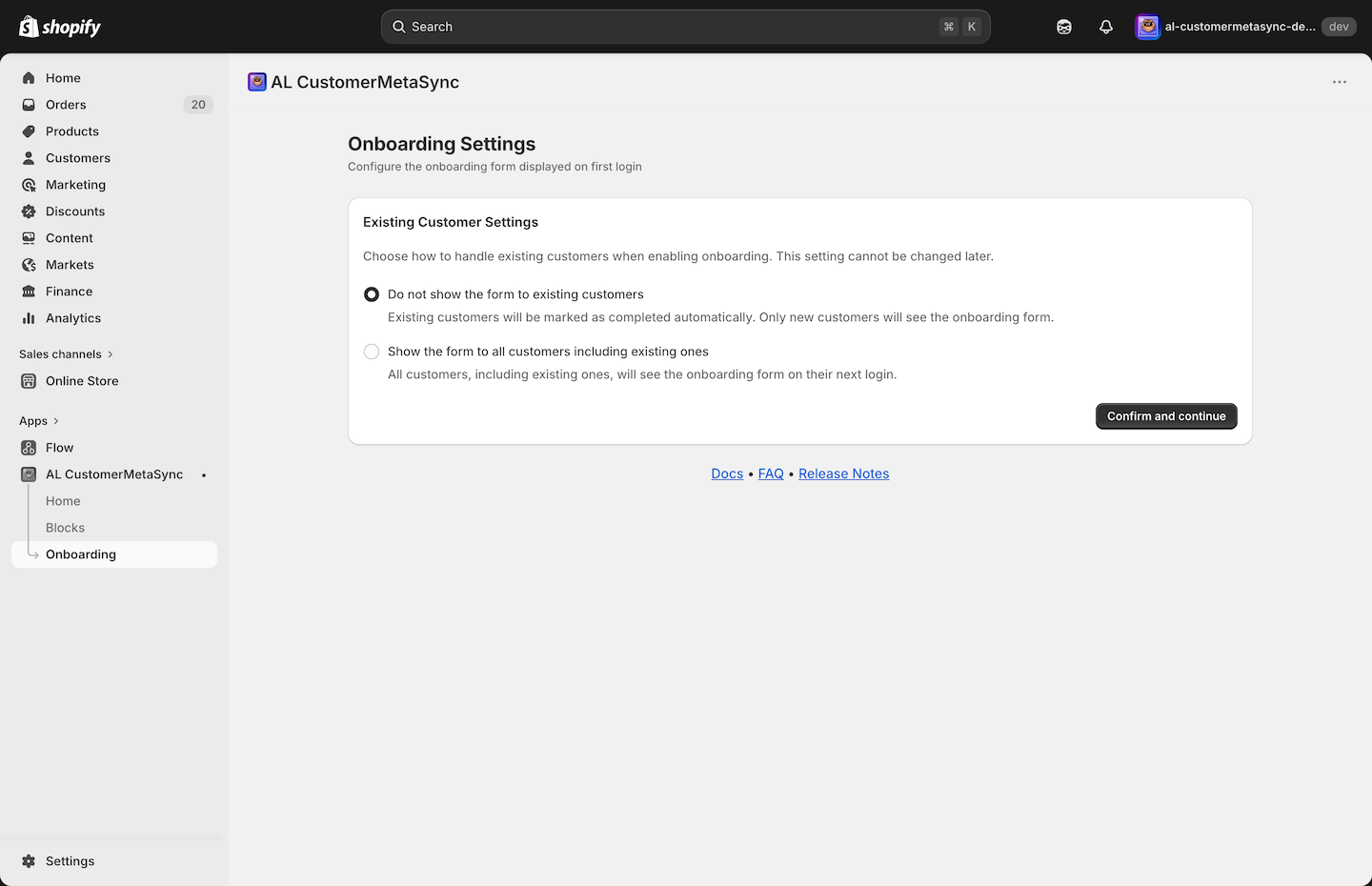The width and height of the screenshot is (1372, 886).
Task: Click Confirm and continue button
Action: pyautogui.click(x=1166, y=416)
